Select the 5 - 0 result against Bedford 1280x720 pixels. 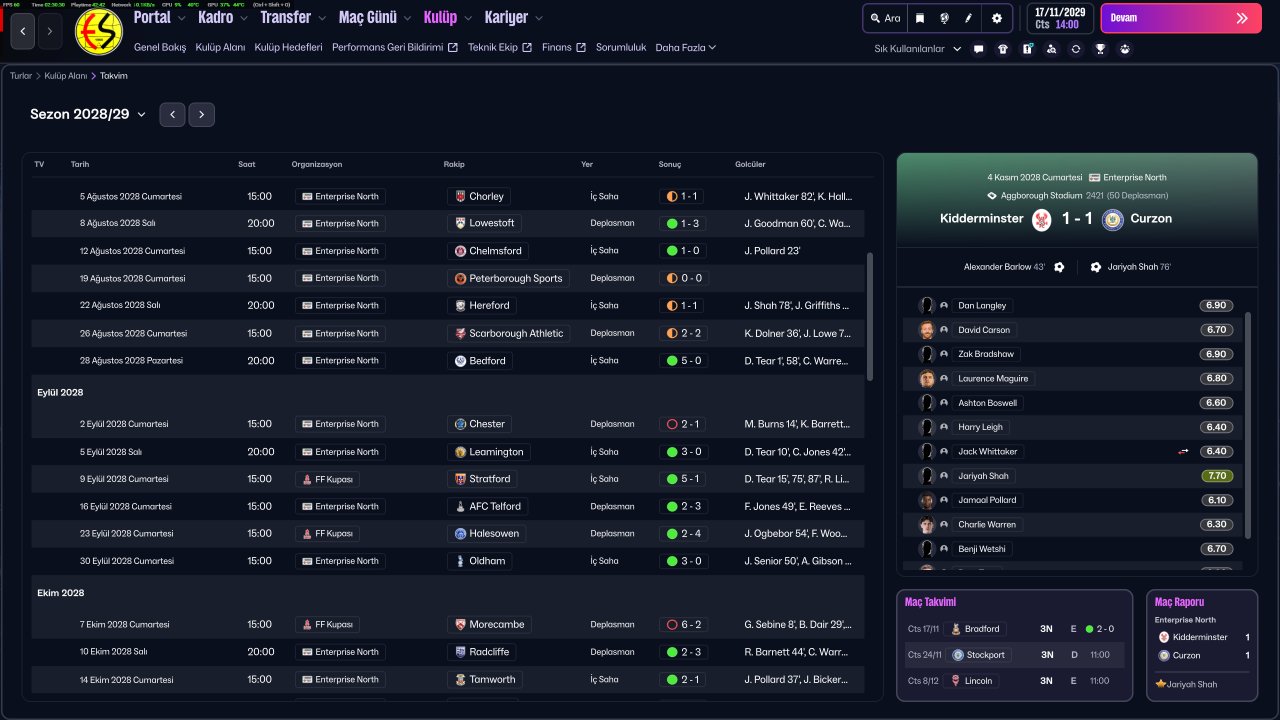pyautogui.click(x=684, y=361)
